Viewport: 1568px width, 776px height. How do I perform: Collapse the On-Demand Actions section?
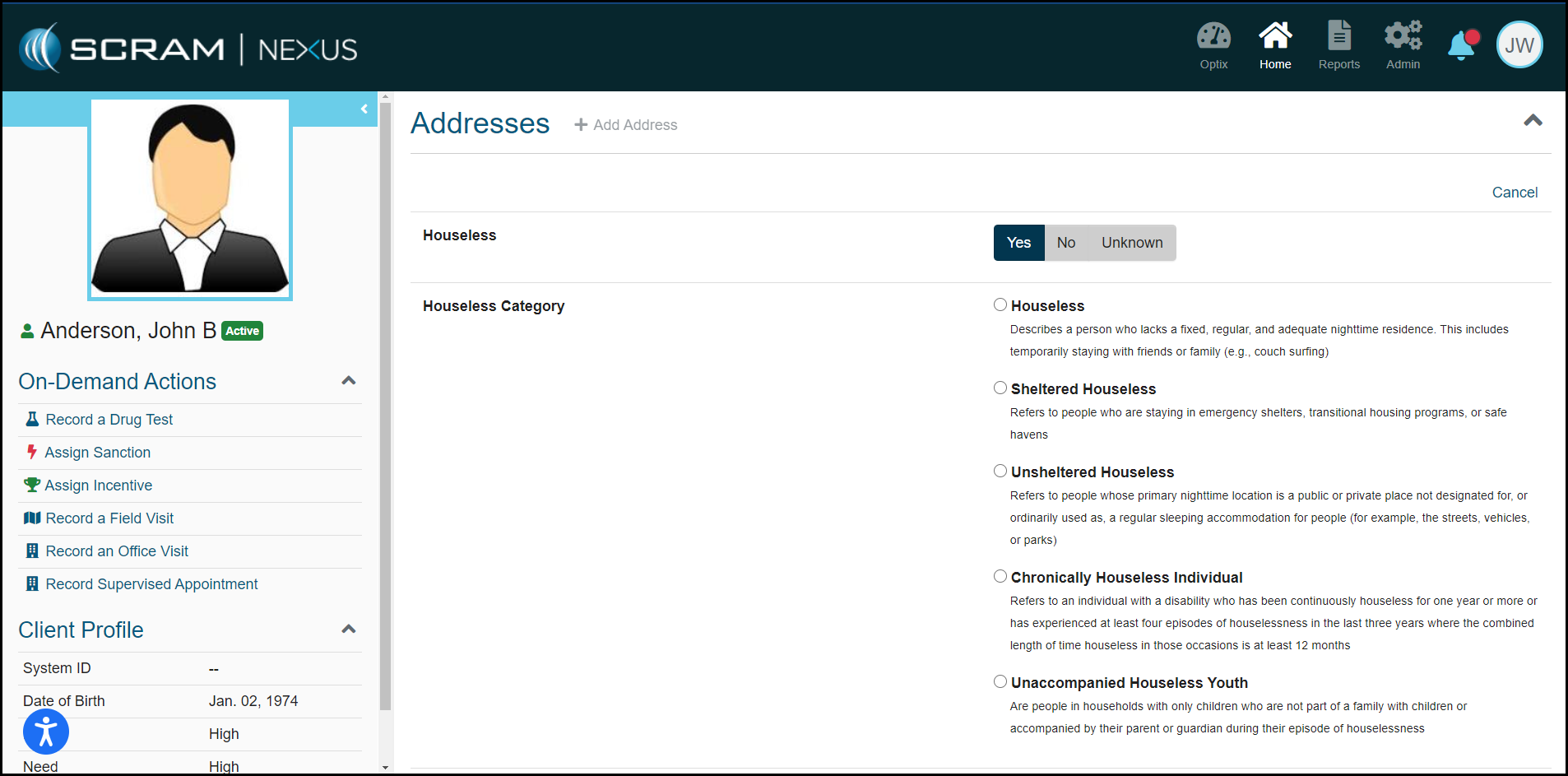coord(348,381)
